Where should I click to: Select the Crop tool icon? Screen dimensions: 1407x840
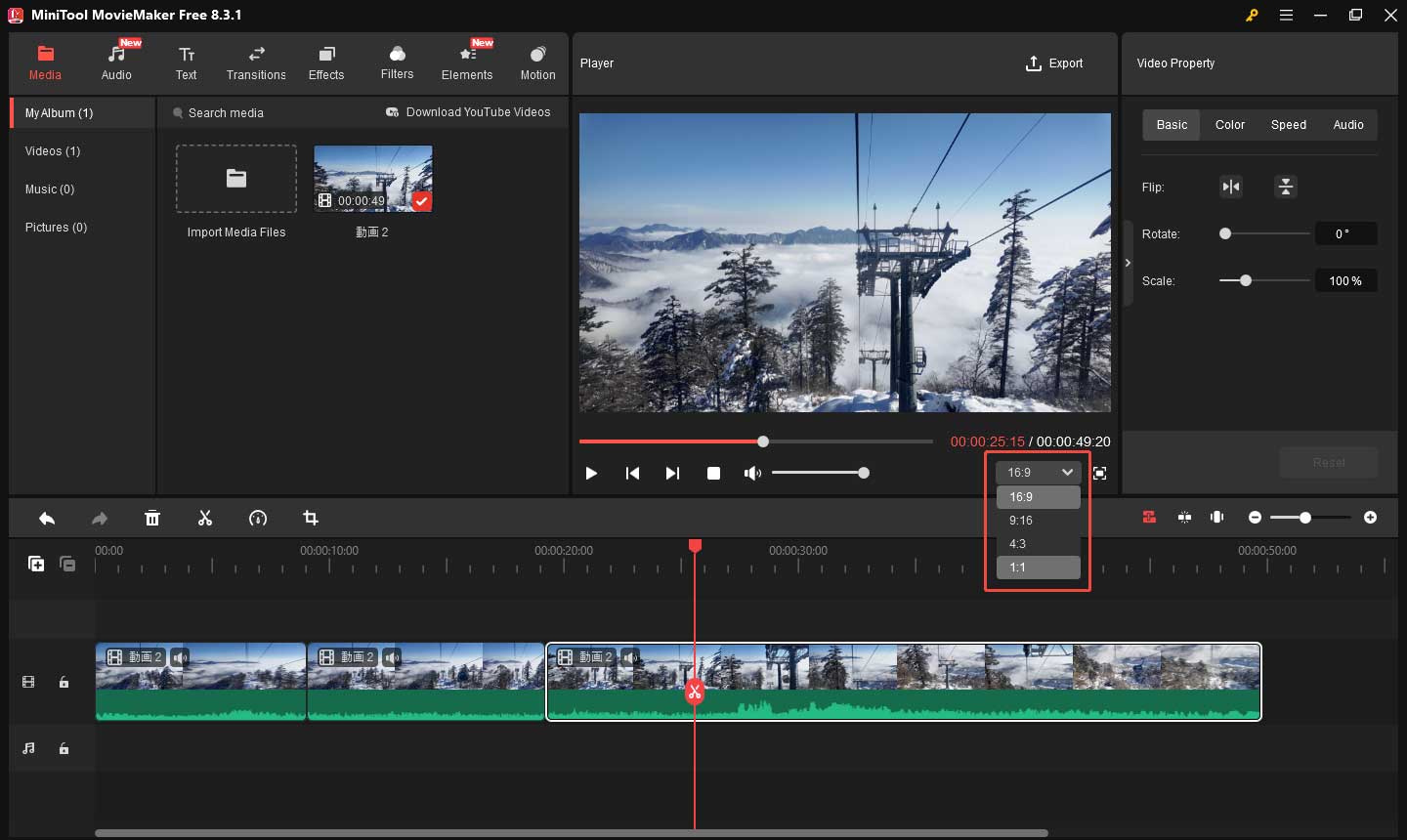311,518
